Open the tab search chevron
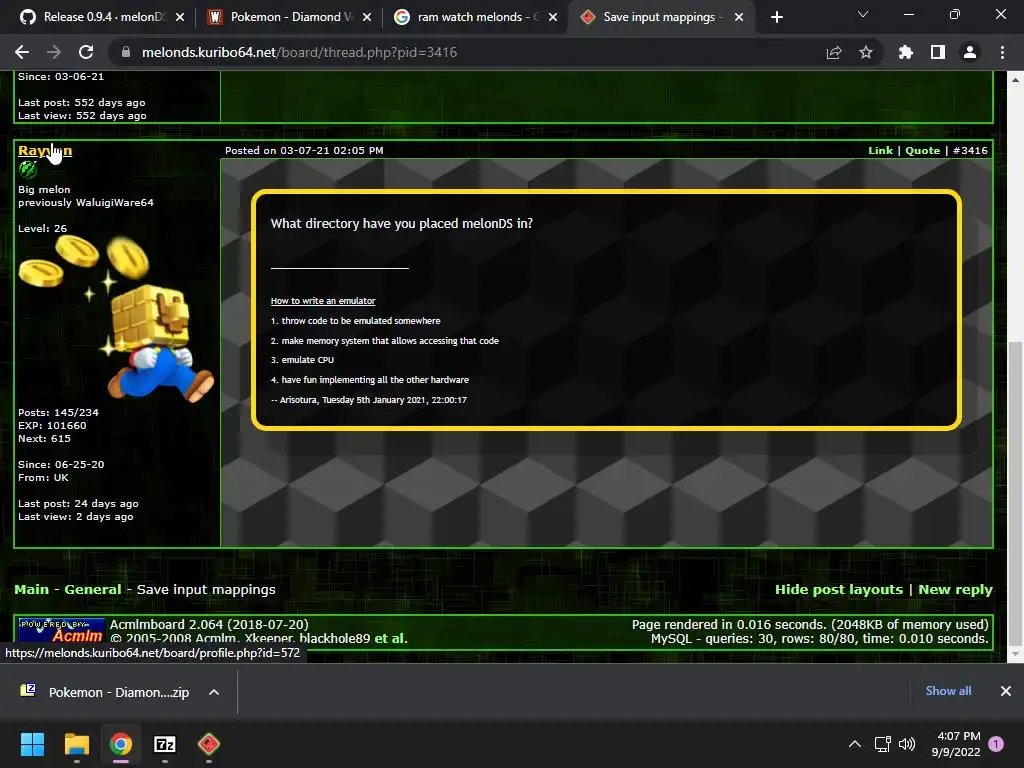The height and width of the screenshot is (768, 1024). click(x=863, y=14)
